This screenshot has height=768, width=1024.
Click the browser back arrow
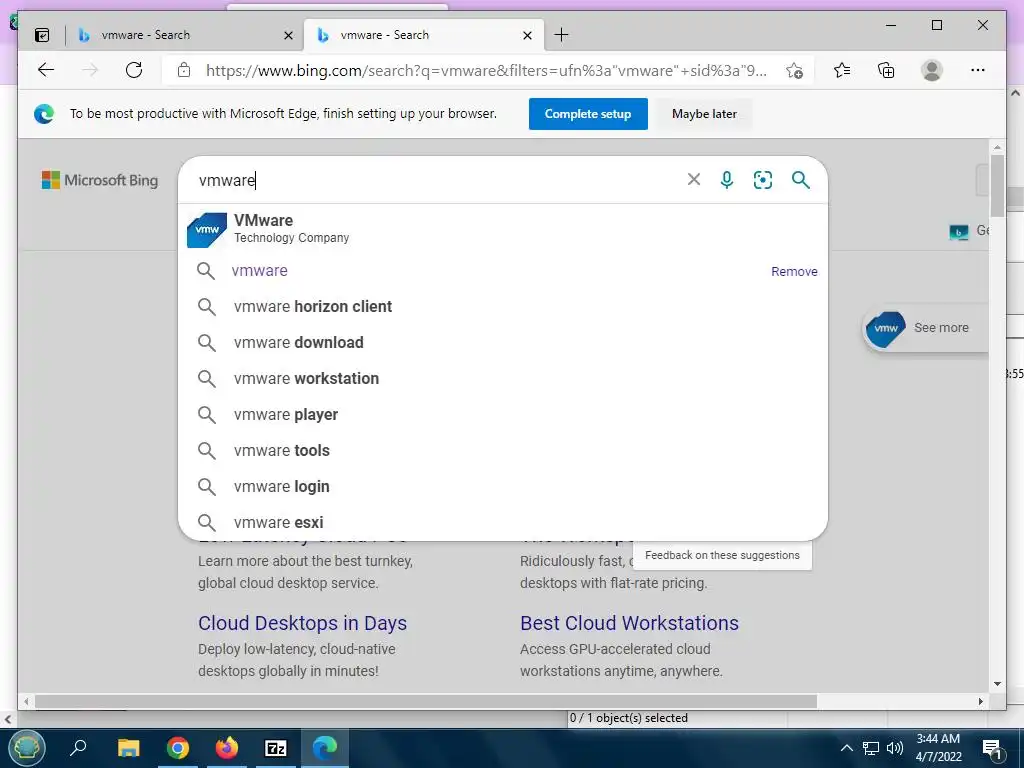pos(46,70)
